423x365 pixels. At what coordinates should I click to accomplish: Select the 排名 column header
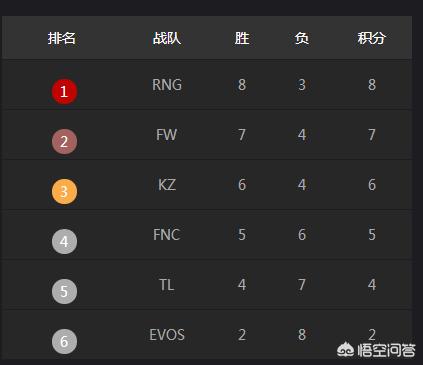click(62, 38)
